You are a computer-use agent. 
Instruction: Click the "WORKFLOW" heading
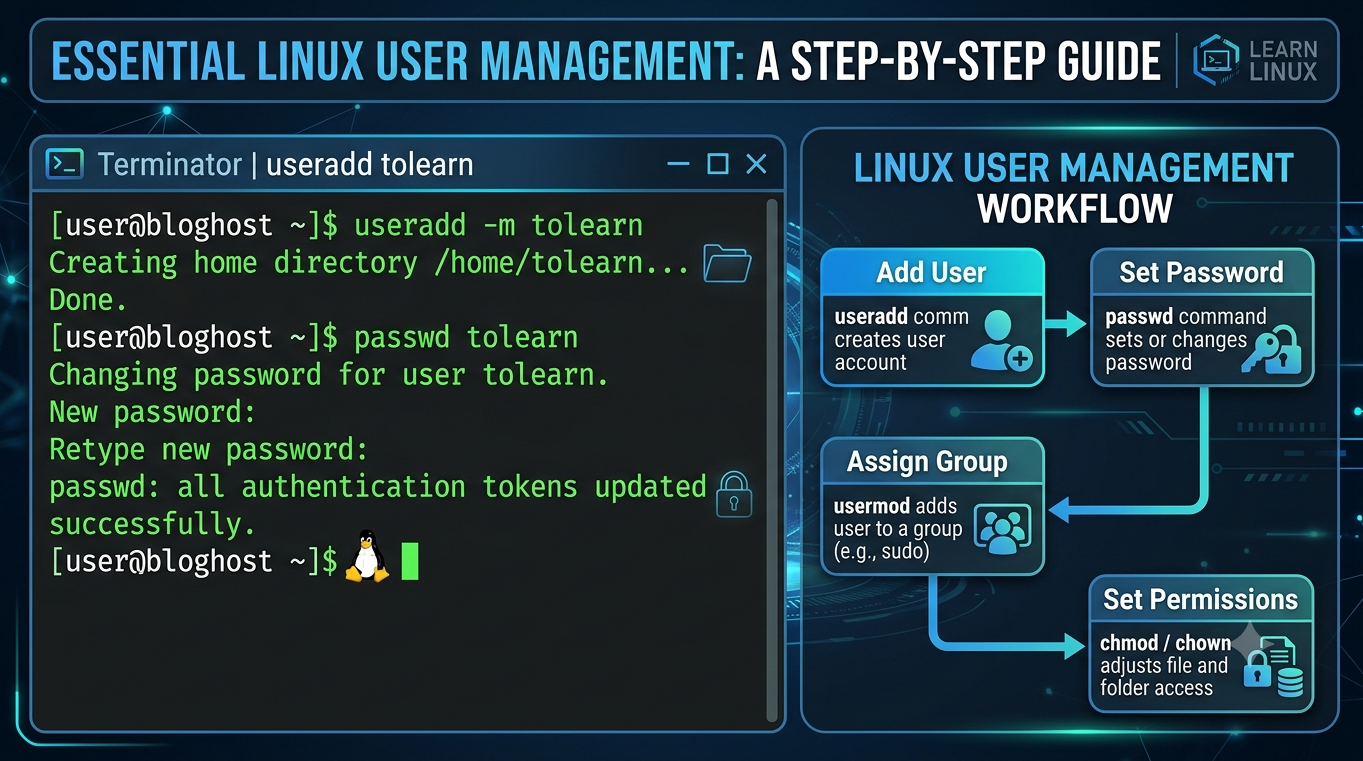pyautogui.click(x=1074, y=209)
